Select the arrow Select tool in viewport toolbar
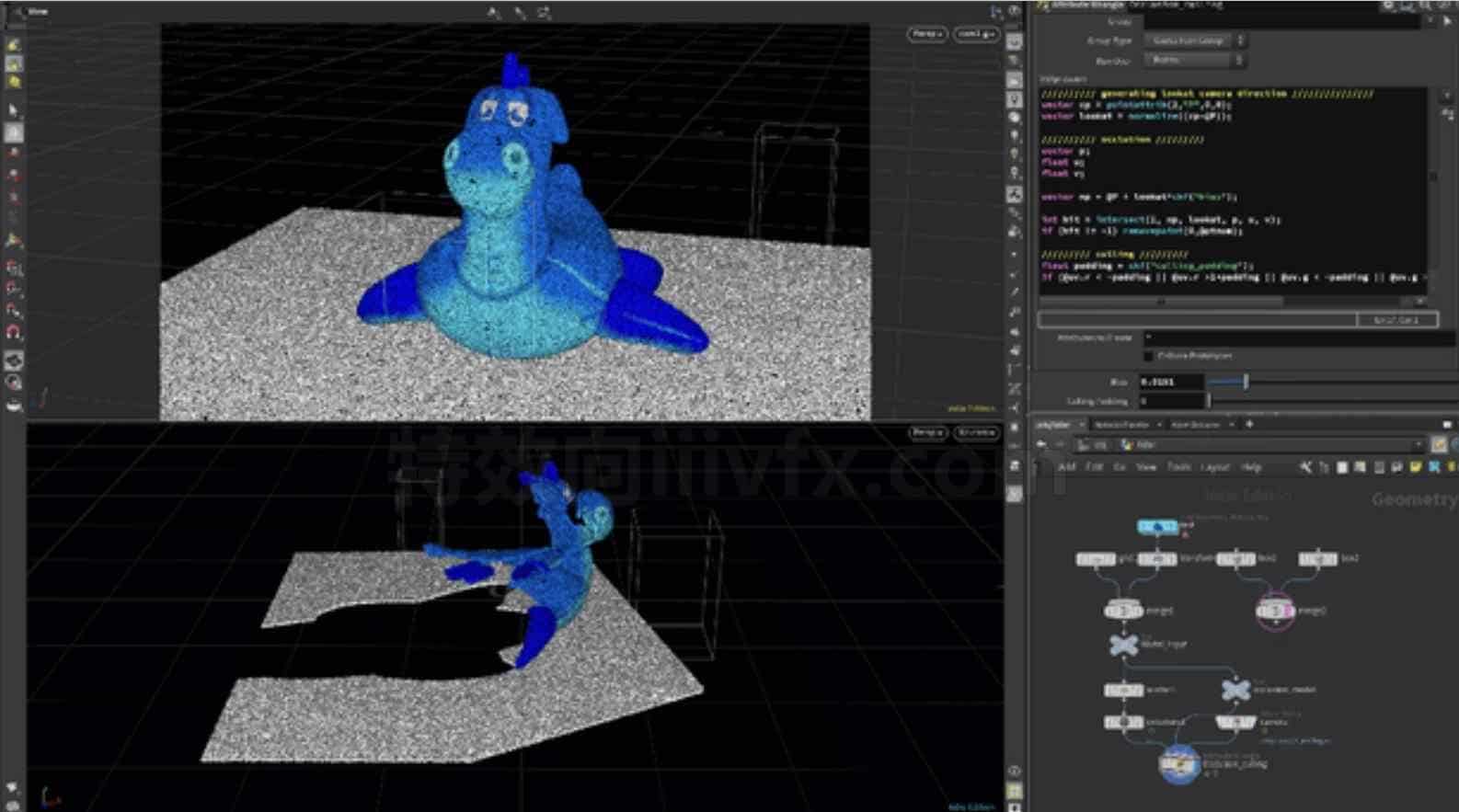 14,110
